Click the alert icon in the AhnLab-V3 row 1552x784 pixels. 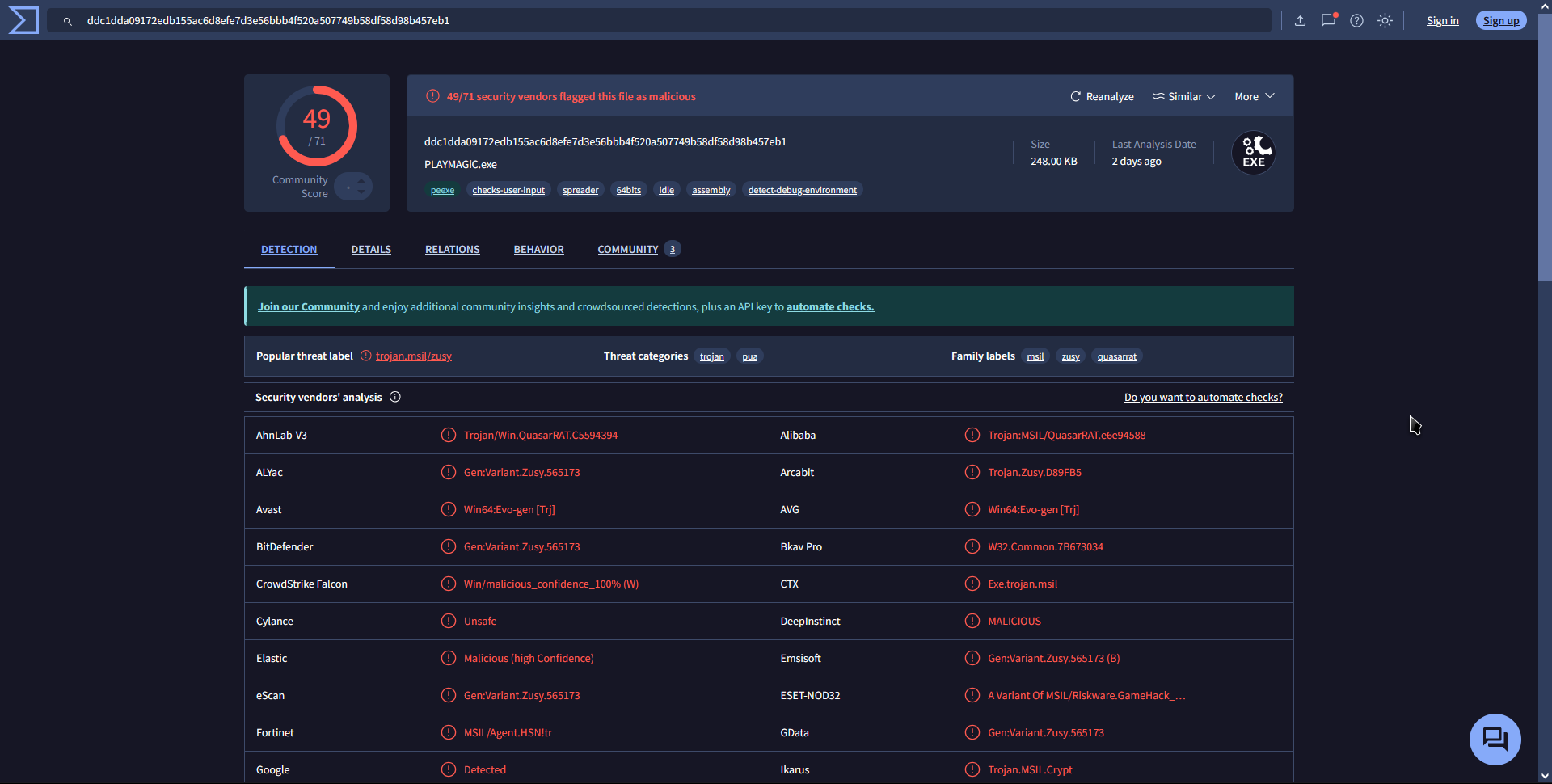point(449,435)
